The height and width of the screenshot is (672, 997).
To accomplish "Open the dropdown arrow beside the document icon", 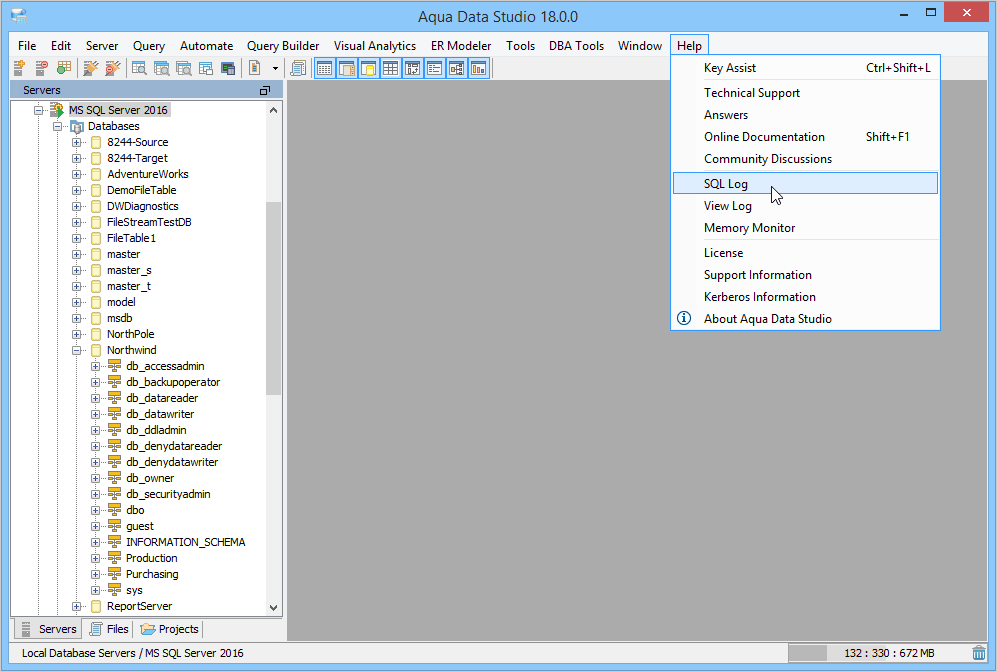I will pyautogui.click(x=275, y=68).
